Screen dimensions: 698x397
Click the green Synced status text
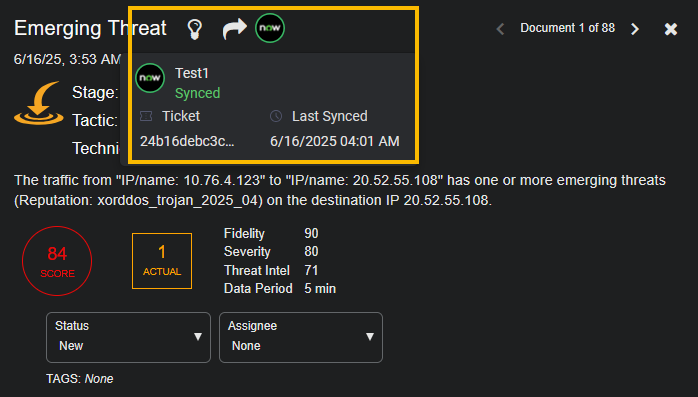point(198,93)
